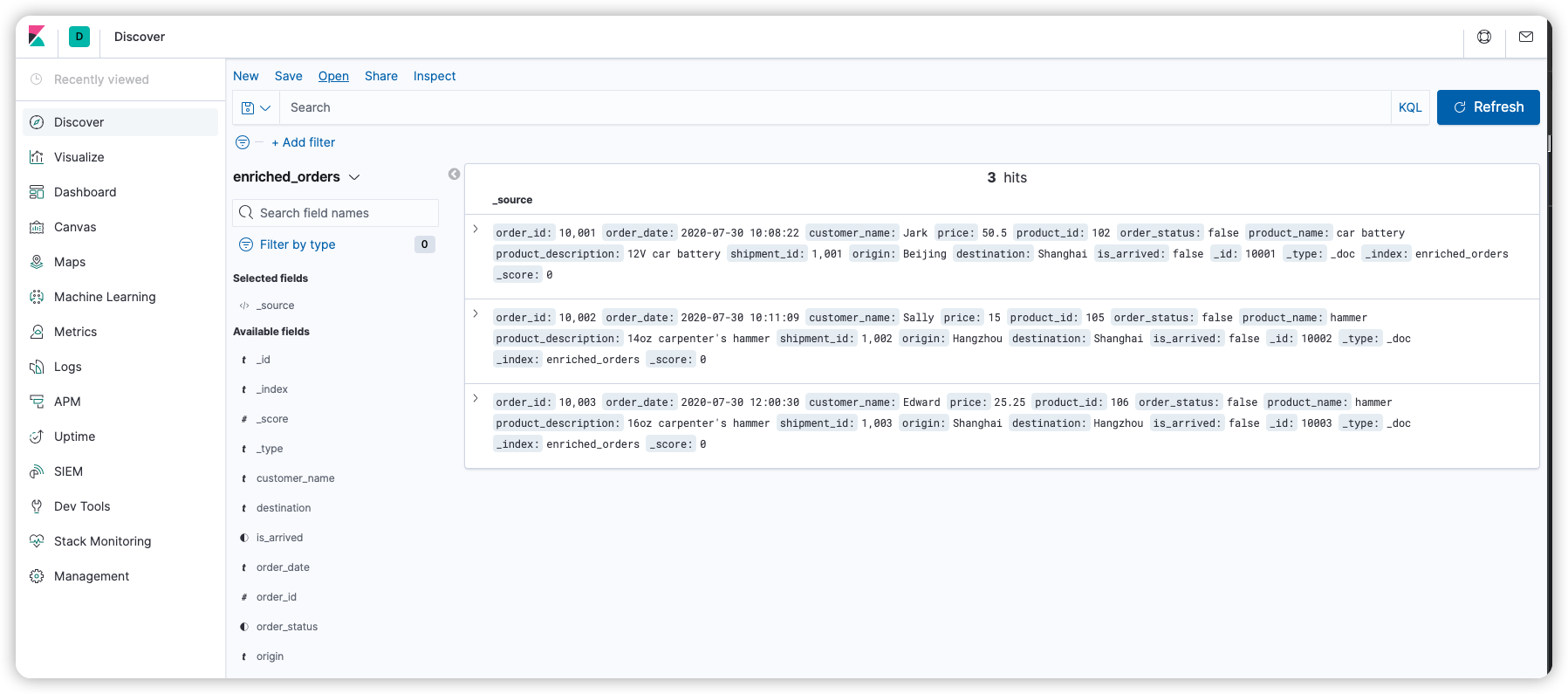Navigate to the SIEM app
Screen dimensions: 1568x694
tap(68, 471)
